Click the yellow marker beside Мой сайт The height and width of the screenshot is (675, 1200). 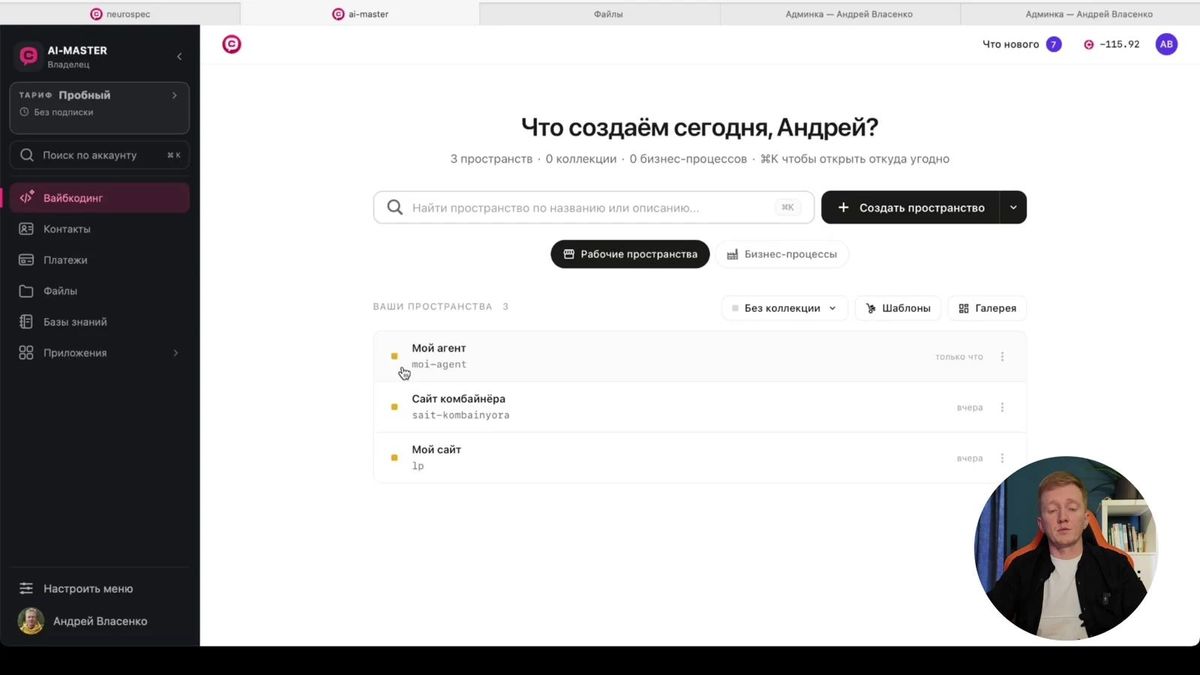394,458
